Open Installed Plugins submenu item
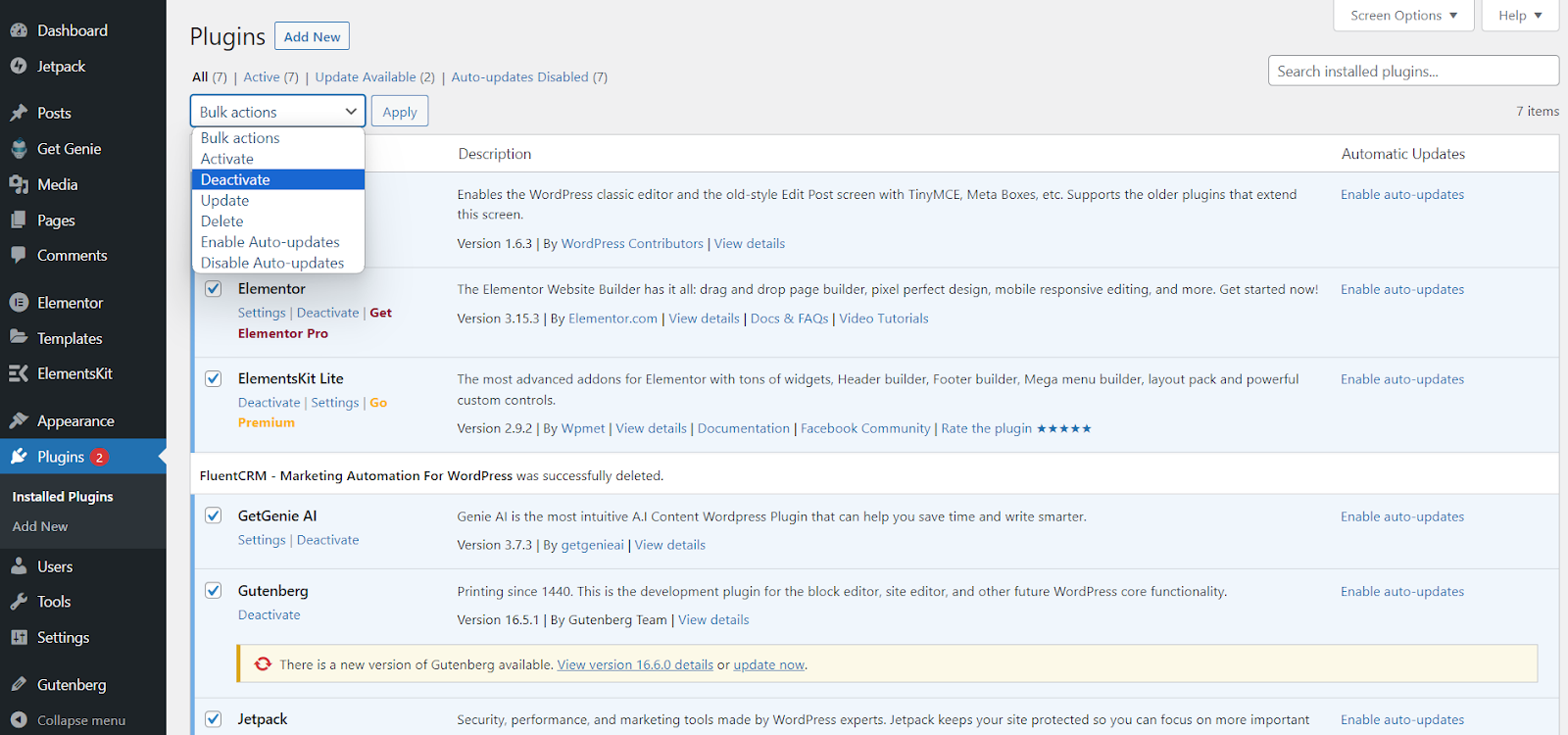1568x735 pixels. tap(63, 497)
